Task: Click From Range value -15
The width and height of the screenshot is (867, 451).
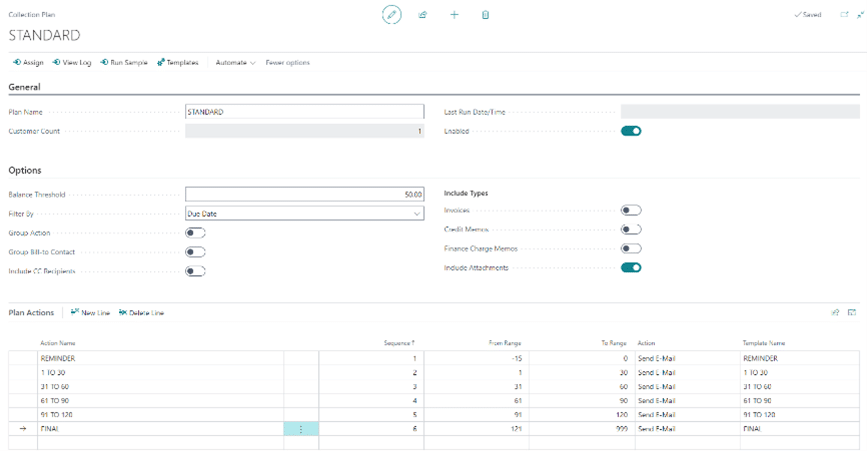Action: tap(516, 358)
